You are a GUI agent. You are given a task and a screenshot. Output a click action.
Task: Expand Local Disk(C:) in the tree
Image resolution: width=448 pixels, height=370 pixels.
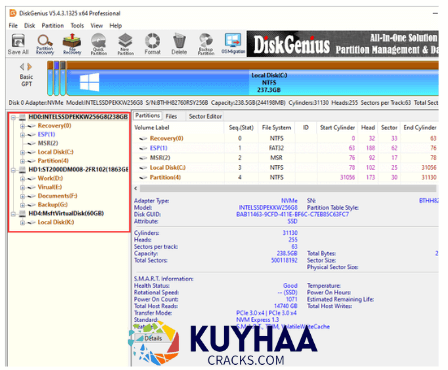[x=22, y=152]
